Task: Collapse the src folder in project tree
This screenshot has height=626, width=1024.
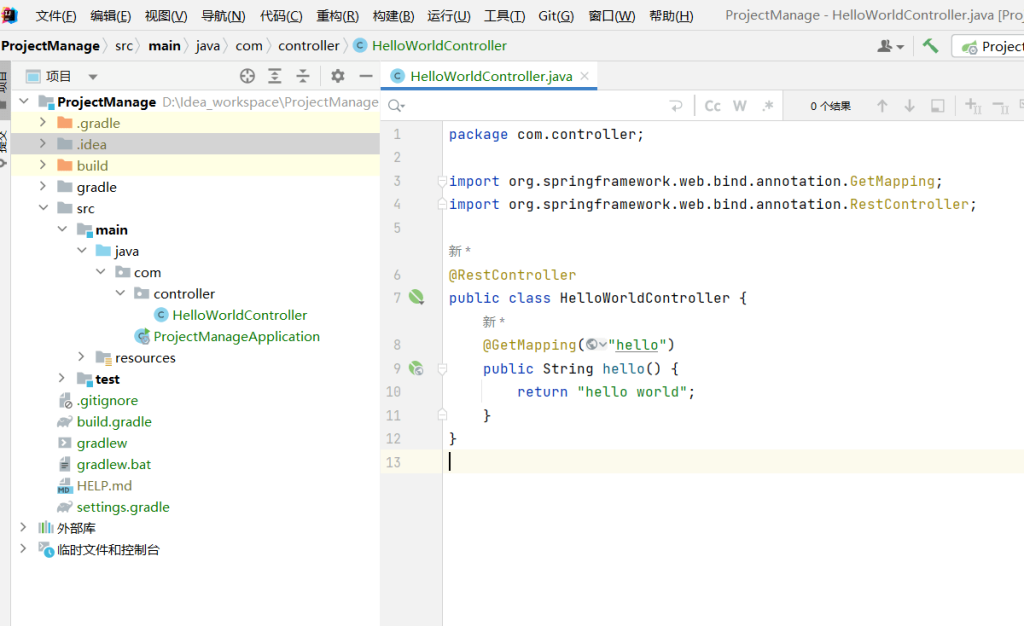Action: 43,208
